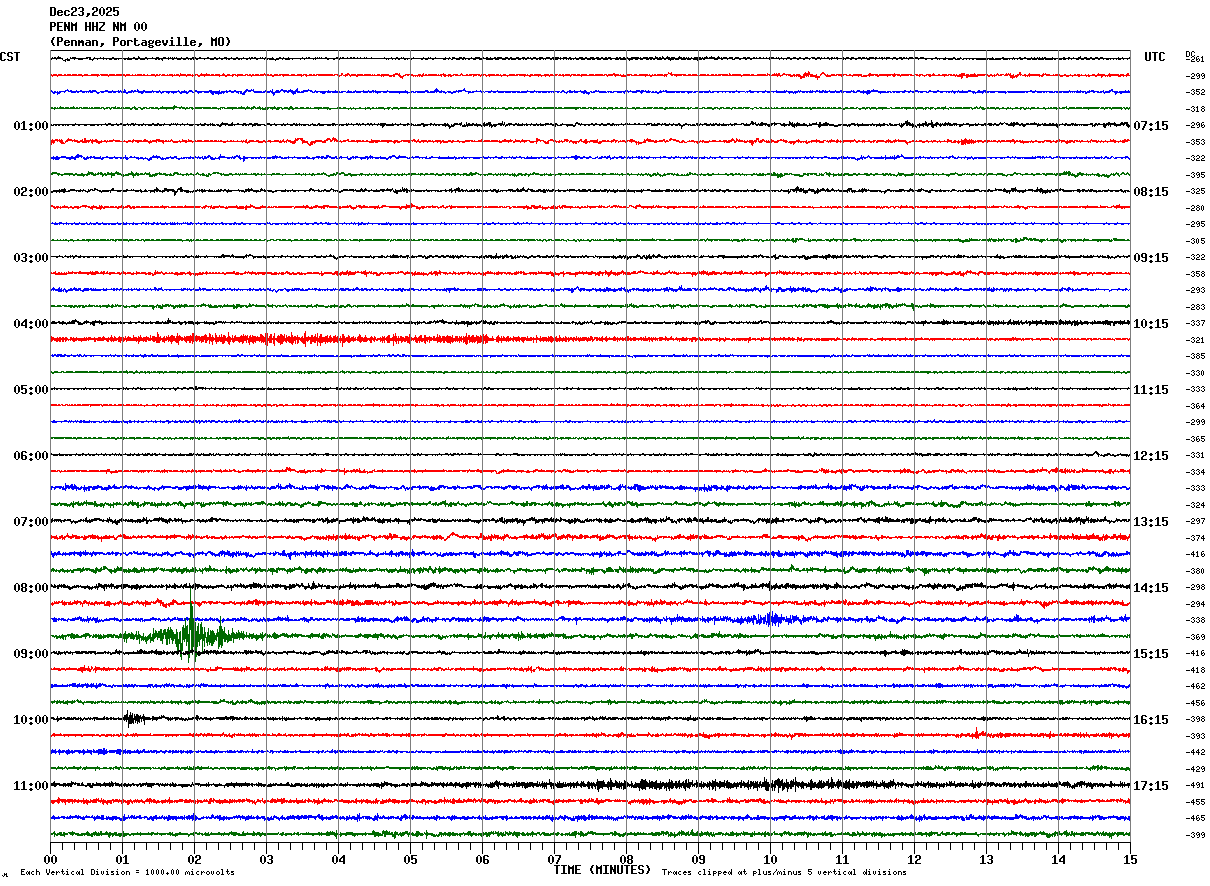Click the DC offset value "-399"
Viewport: 1210px width, 886px height.
[x=1196, y=835]
